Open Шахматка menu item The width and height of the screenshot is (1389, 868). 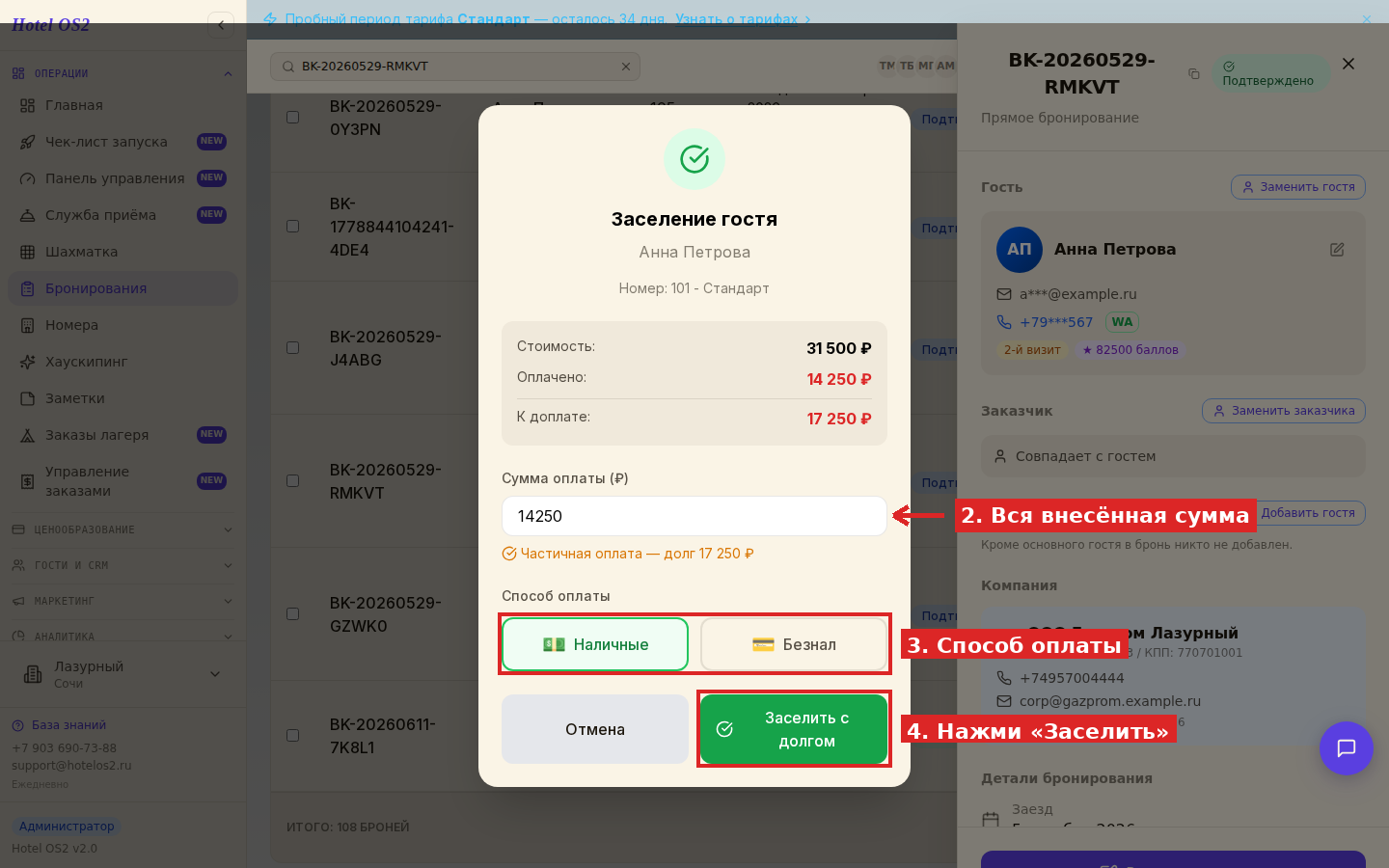click(x=123, y=252)
